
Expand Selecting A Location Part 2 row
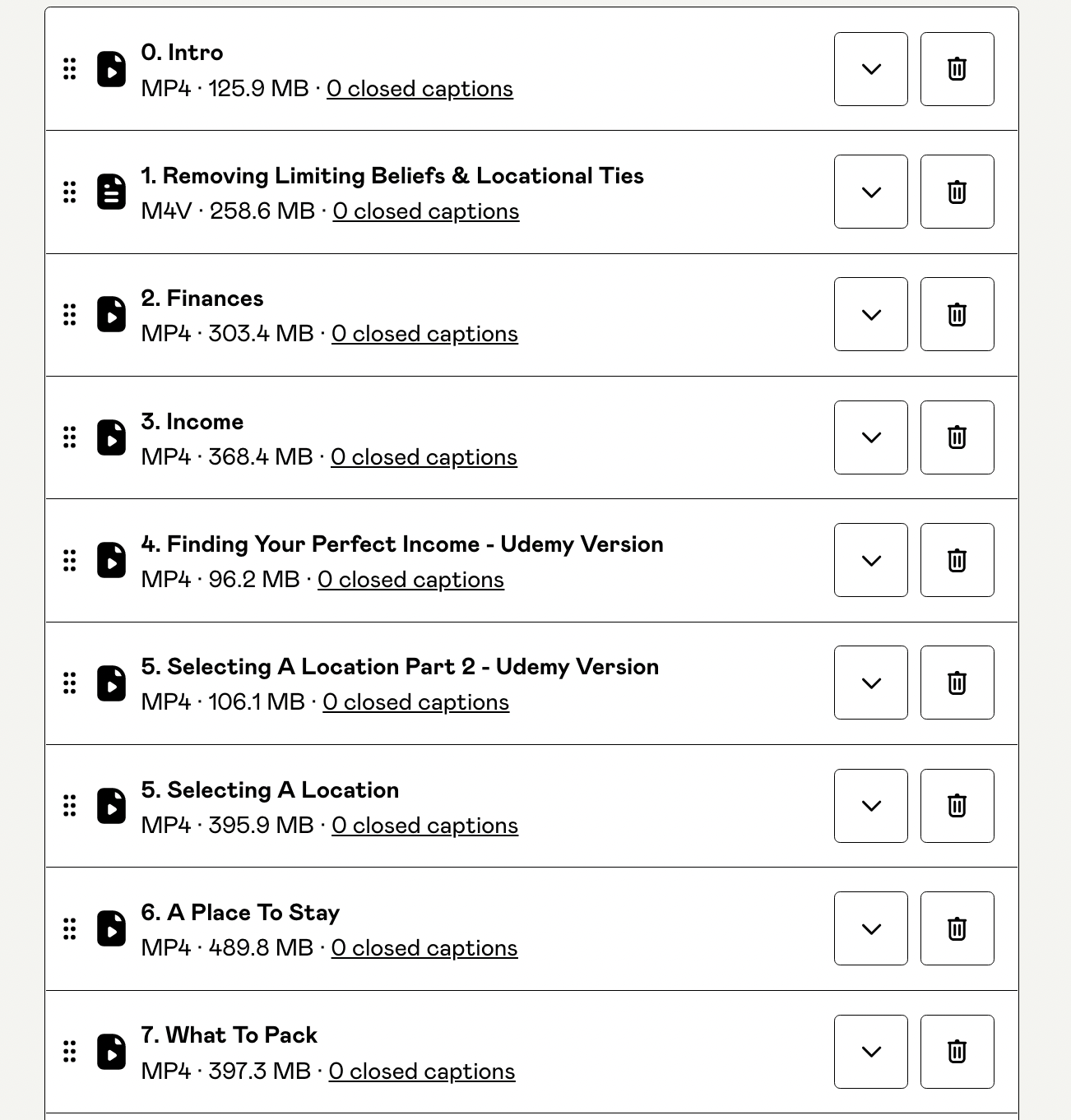[871, 683]
